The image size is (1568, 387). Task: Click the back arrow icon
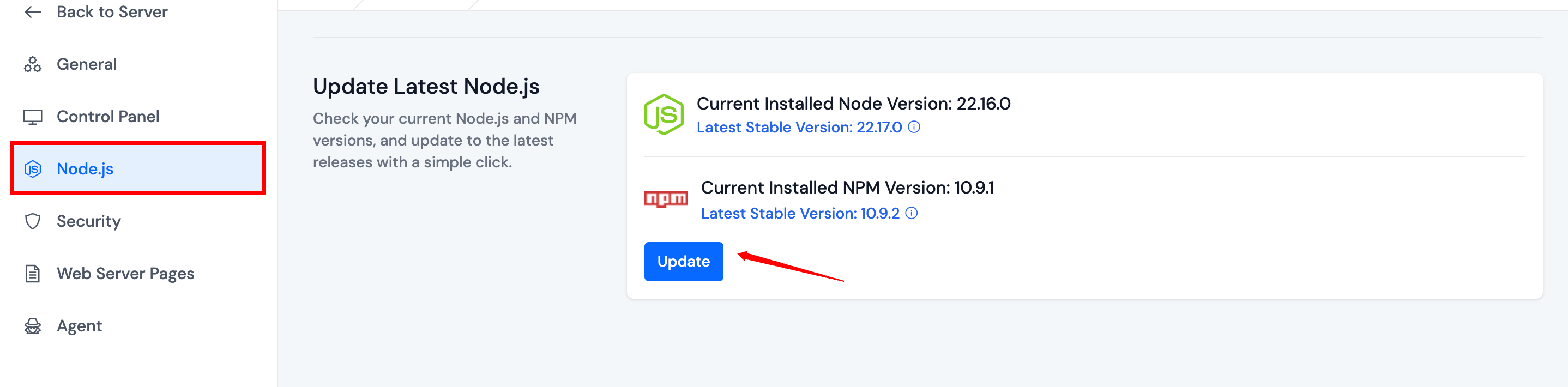(x=33, y=11)
